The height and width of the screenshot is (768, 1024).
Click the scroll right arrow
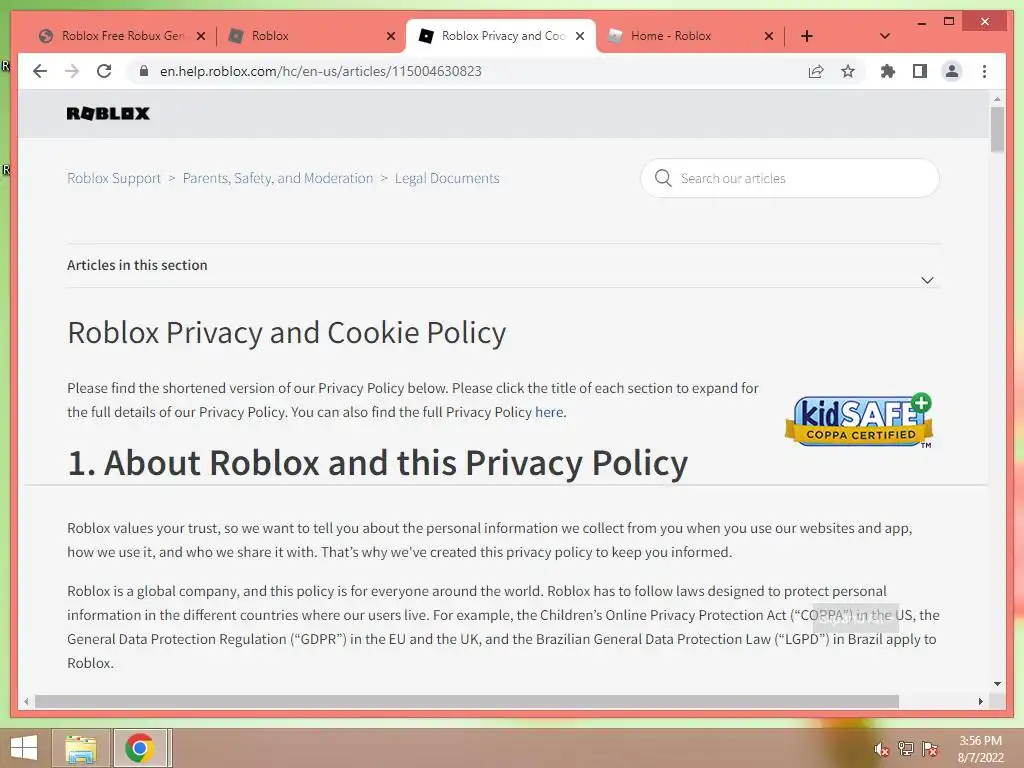point(980,701)
